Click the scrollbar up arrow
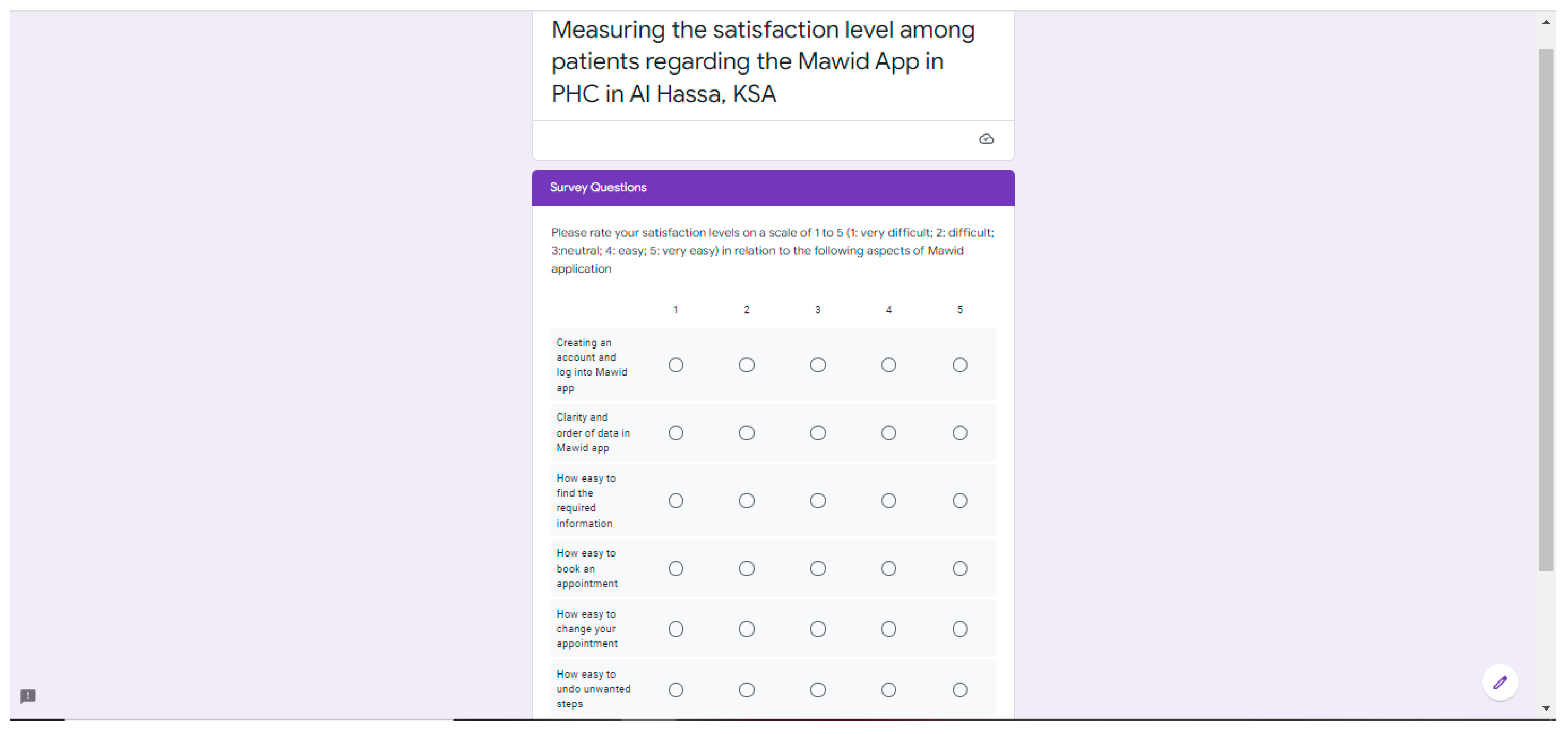 click(1546, 22)
